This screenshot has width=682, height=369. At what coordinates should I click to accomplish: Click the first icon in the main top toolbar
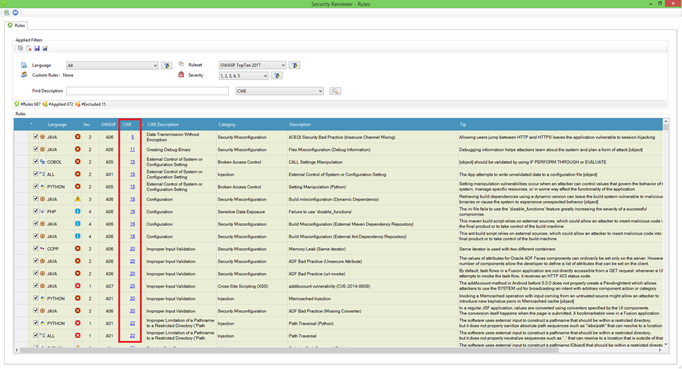click(x=7, y=13)
